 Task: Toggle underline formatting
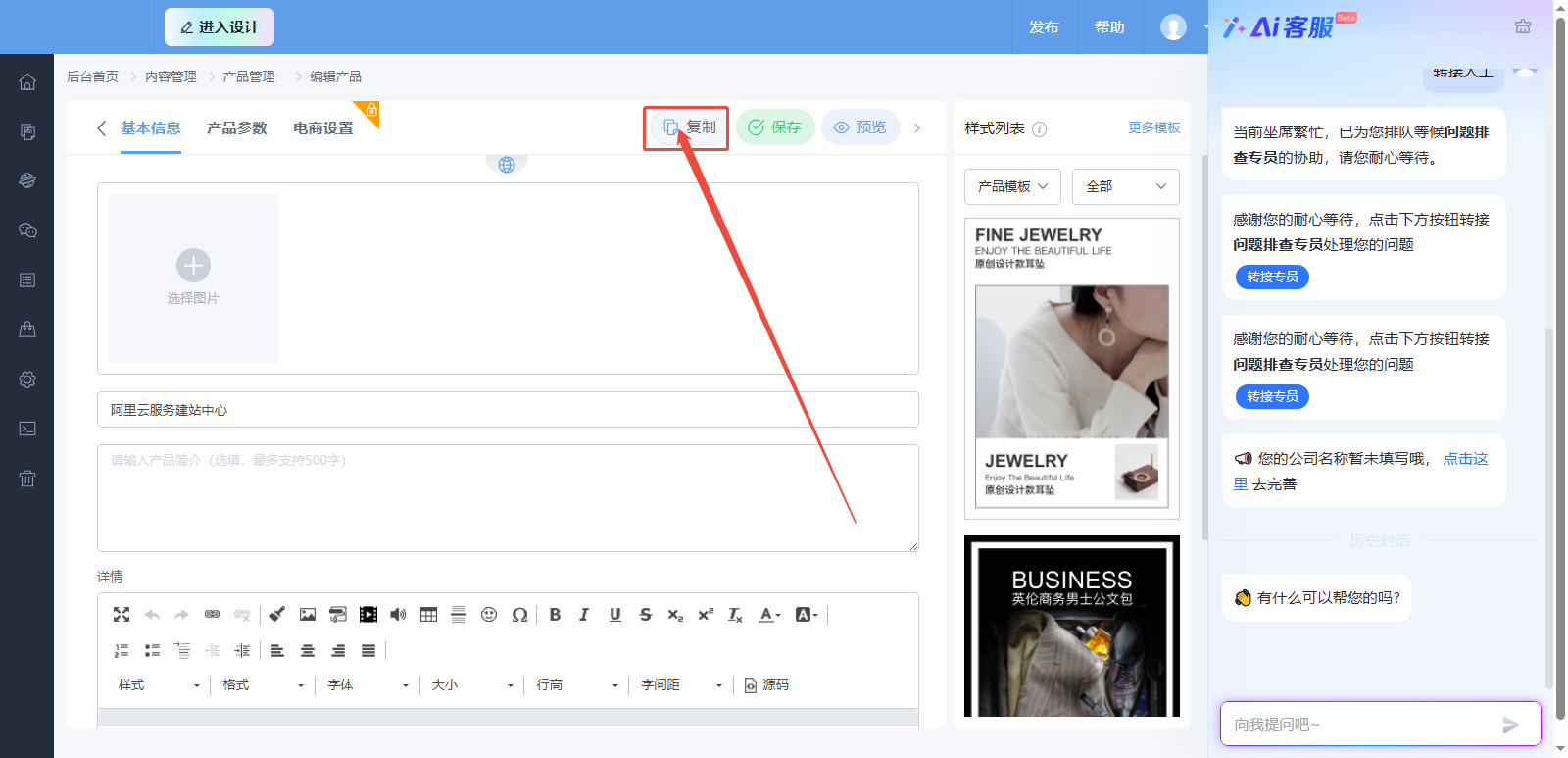click(614, 615)
